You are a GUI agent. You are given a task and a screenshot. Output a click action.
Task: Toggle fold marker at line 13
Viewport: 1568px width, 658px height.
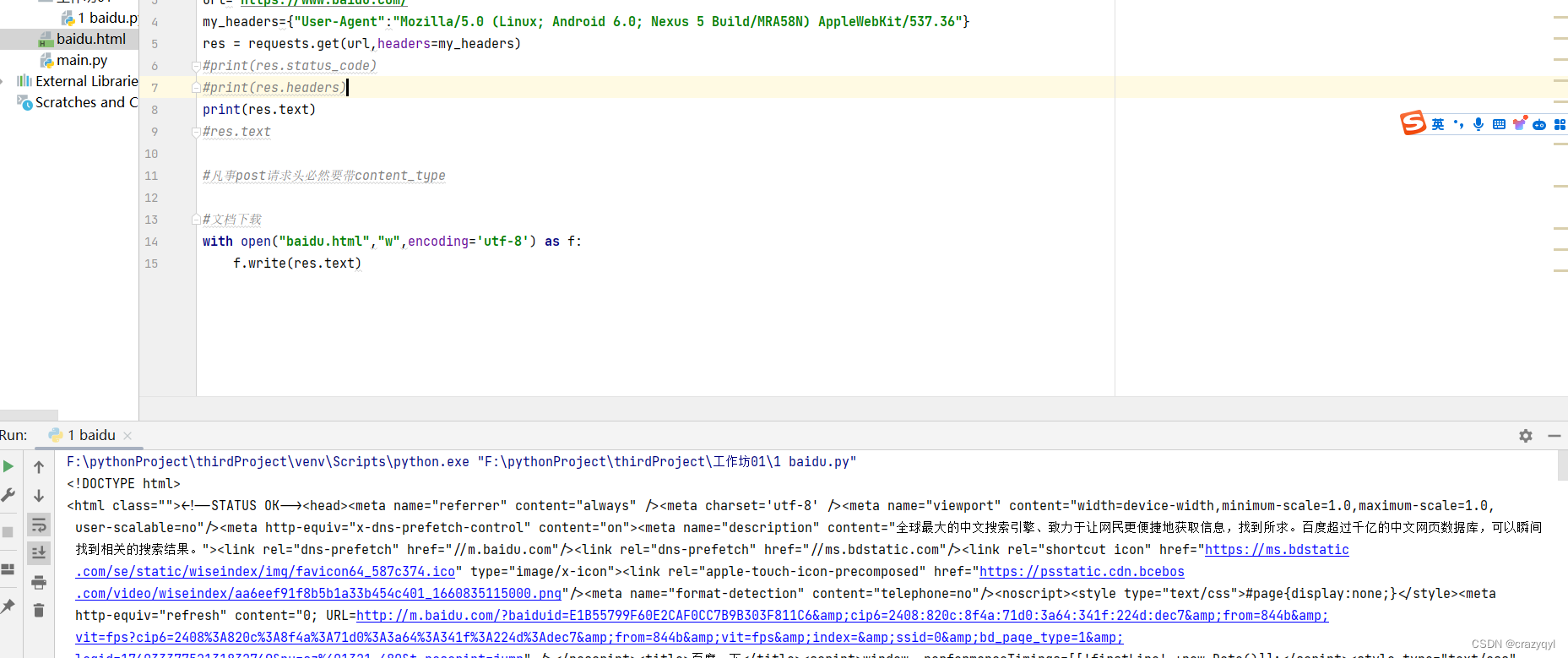click(x=196, y=220)
